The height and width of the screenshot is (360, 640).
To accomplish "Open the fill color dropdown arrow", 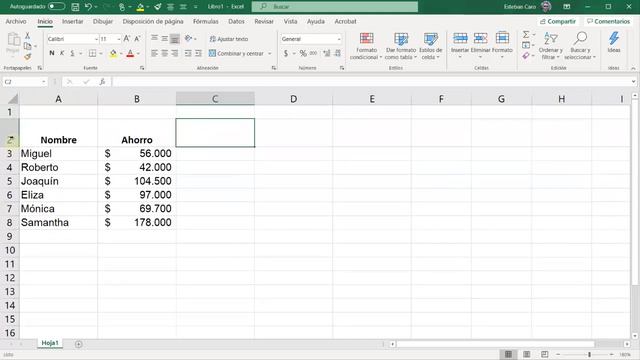I will 121,53.
